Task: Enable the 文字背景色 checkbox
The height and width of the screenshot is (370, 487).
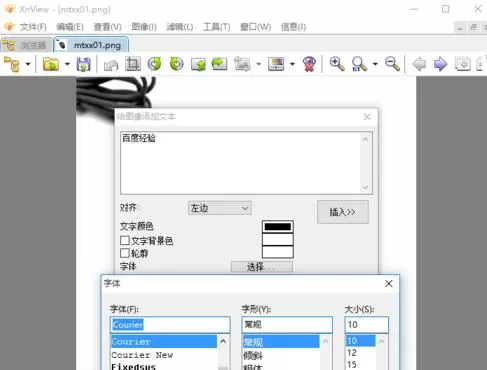Action: click(125, 241)
